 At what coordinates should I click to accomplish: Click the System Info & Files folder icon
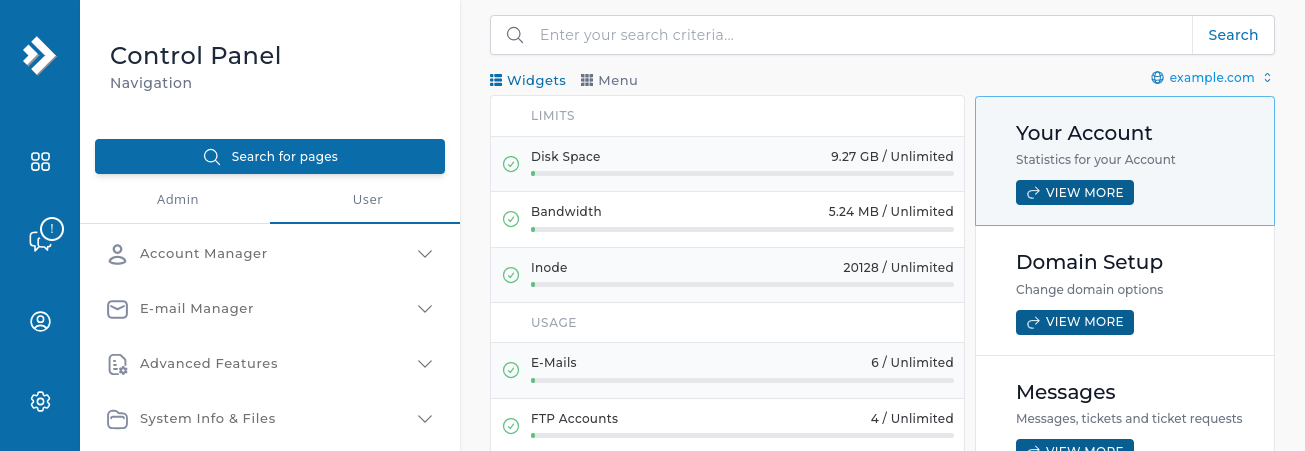click(118, 419)
